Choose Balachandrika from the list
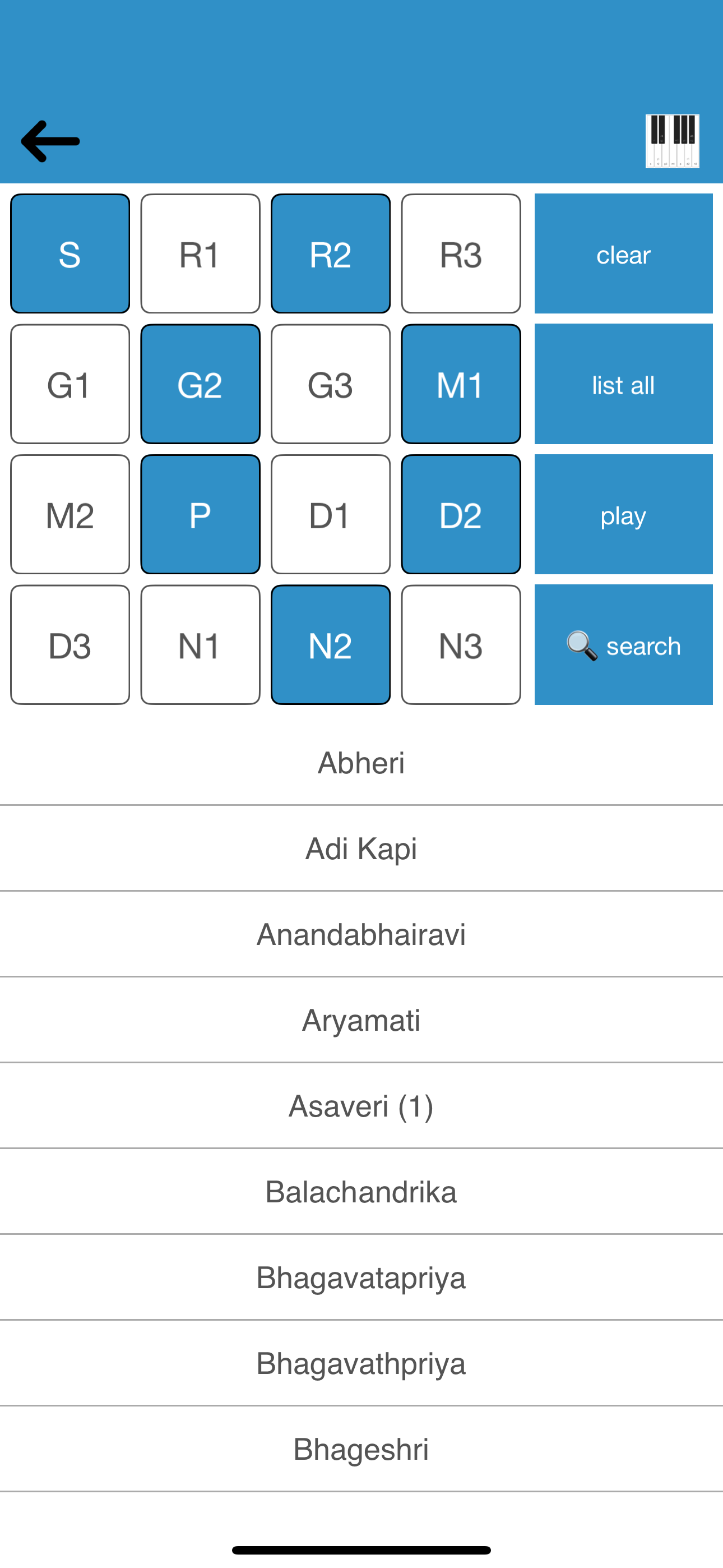The width and height of the screenshot is (723, 1568). 361,1192
